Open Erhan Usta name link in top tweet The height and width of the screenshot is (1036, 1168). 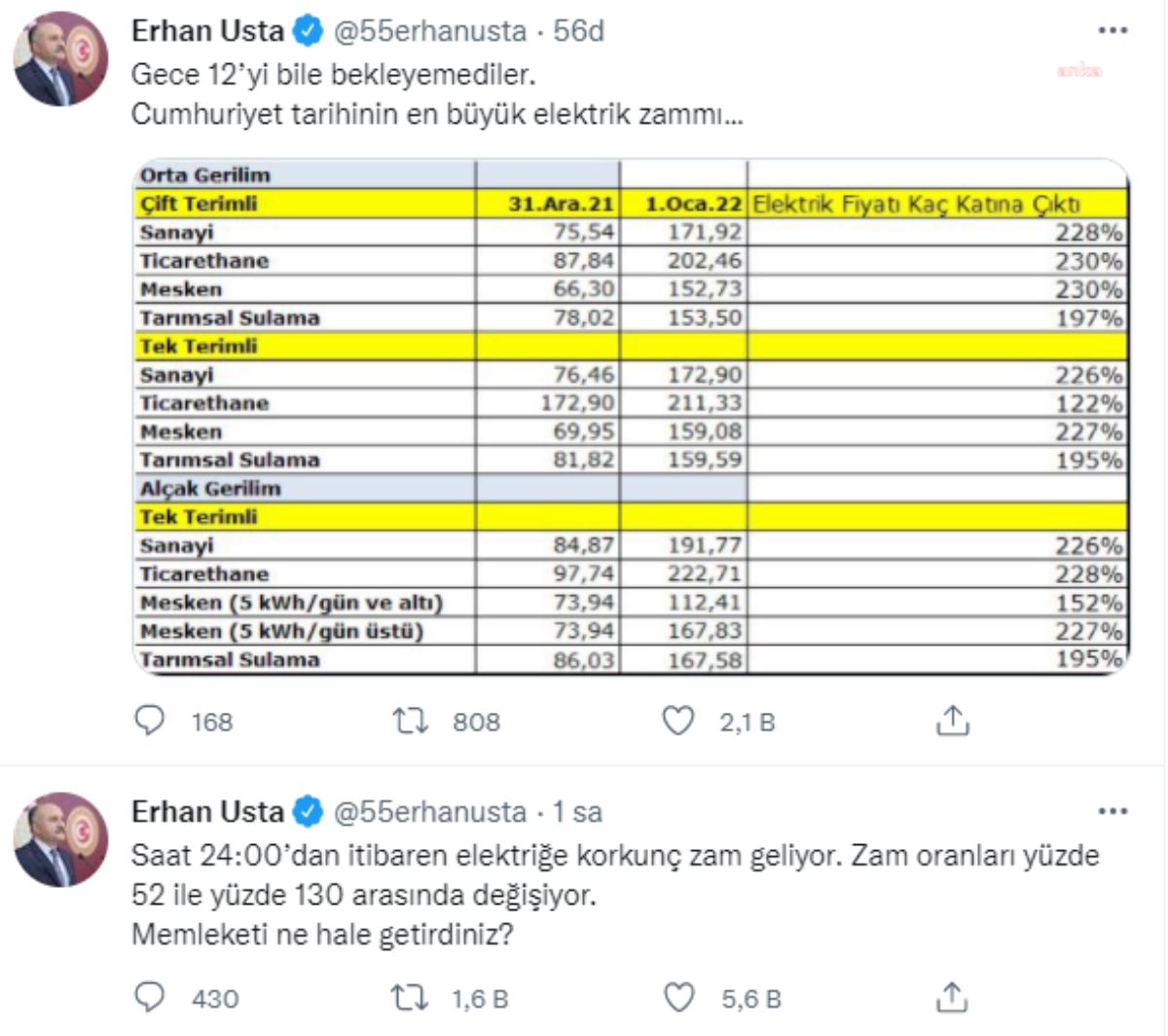point(207,31)
